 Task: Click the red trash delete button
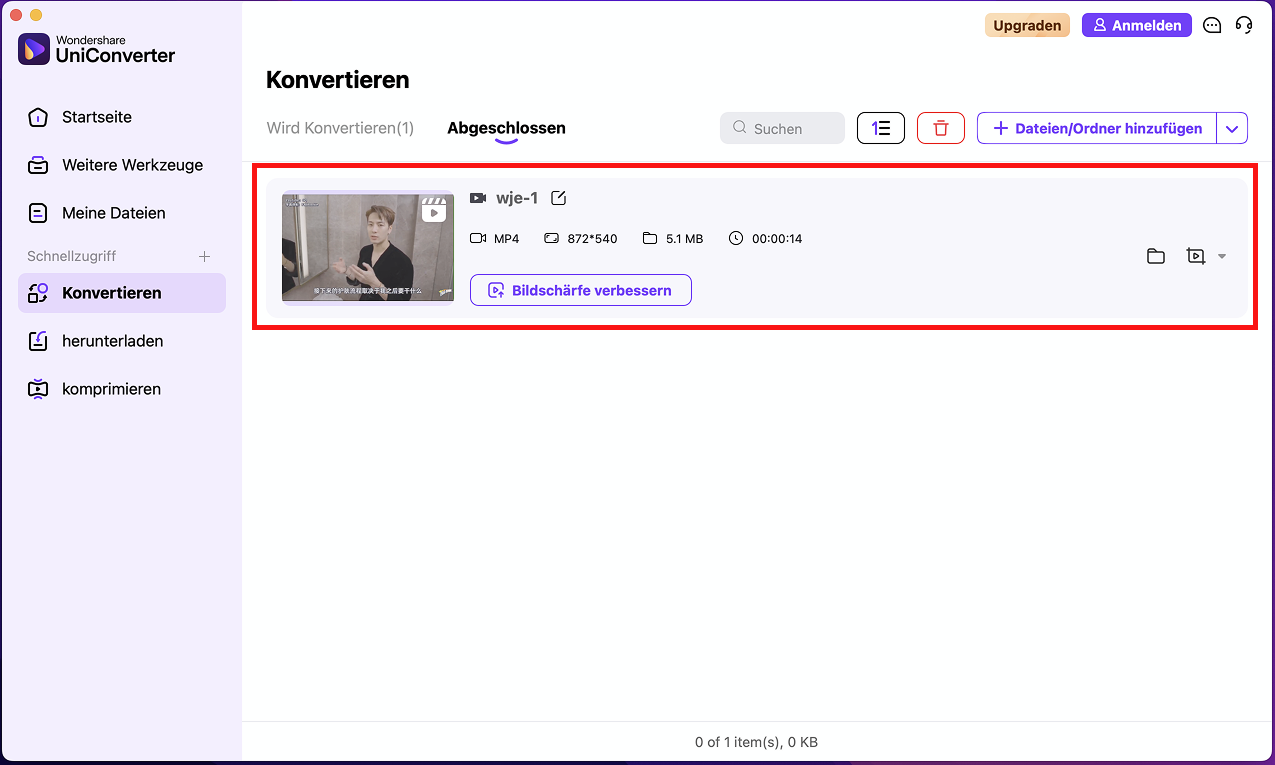(x=941, y=128)
